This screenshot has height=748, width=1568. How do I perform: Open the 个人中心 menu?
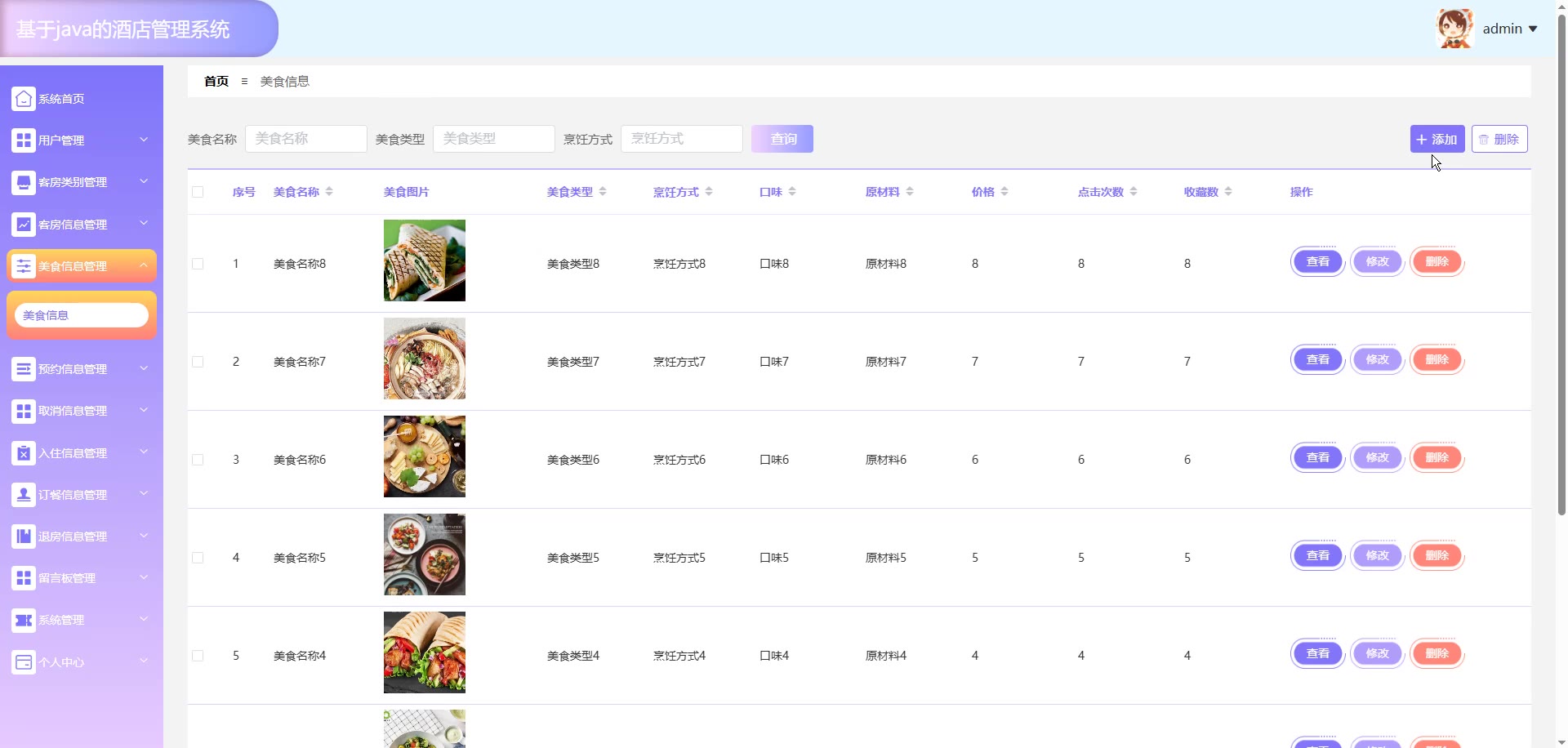point(82,662)
